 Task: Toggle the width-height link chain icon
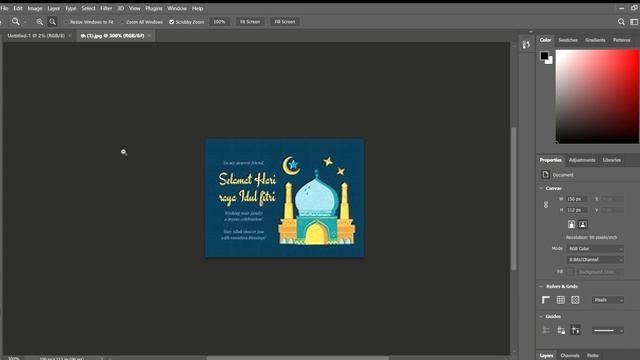pos(546,204)
